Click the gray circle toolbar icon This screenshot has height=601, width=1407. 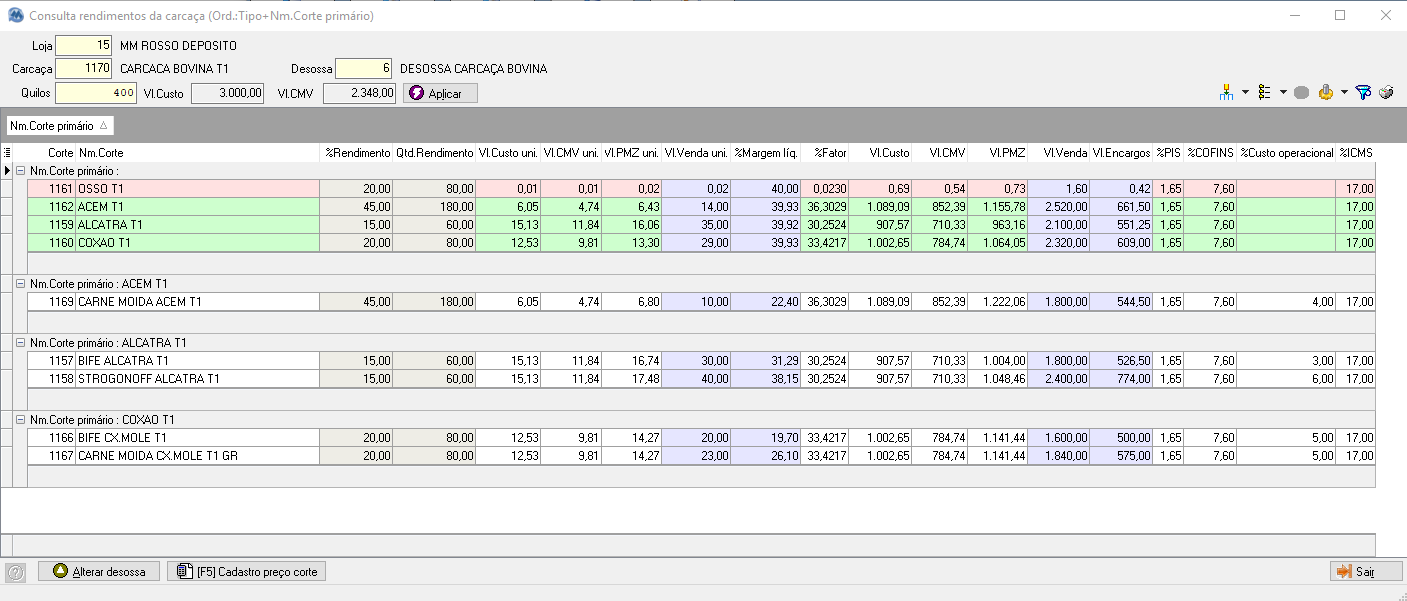pos(1301,92)
